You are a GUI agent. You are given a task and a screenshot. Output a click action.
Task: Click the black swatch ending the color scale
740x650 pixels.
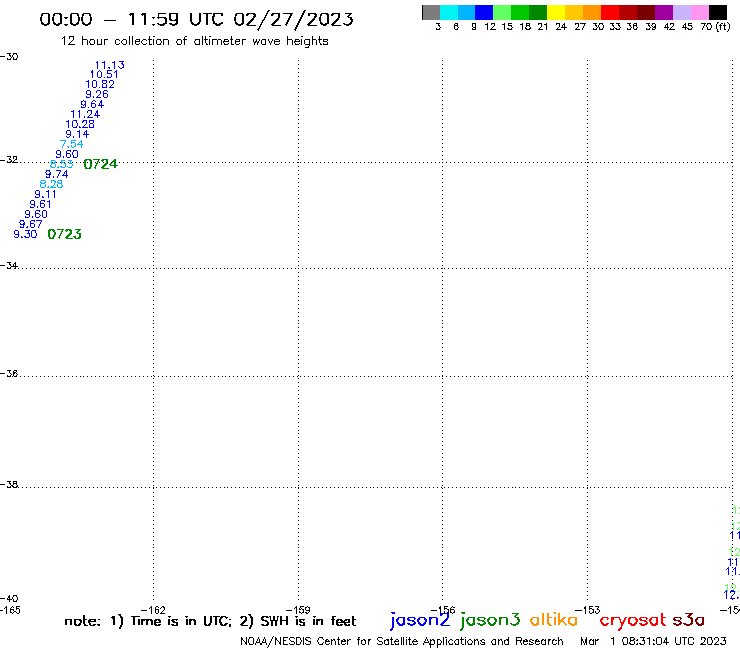pyautogui.click(x=718, y=12)
